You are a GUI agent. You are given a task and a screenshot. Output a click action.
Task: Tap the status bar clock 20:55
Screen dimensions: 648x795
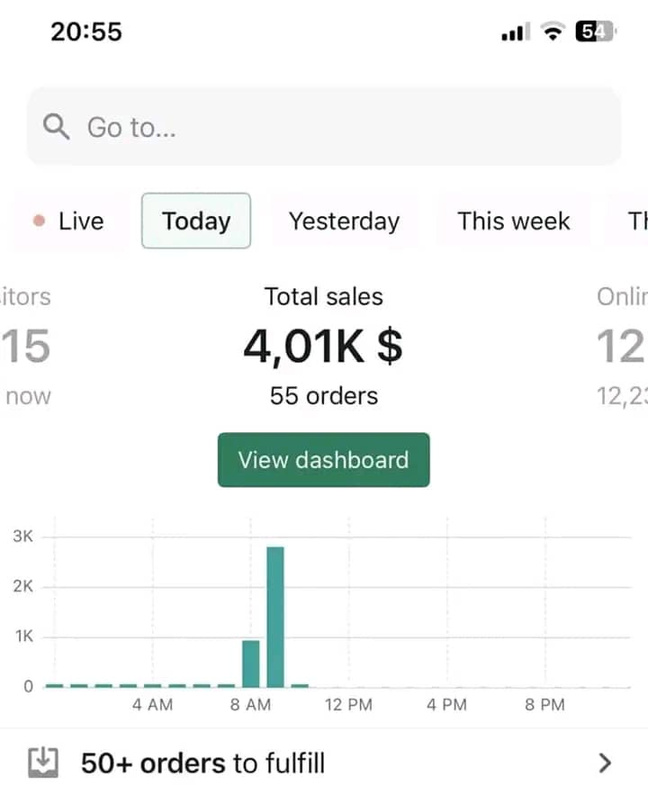(x=86, y=31)
